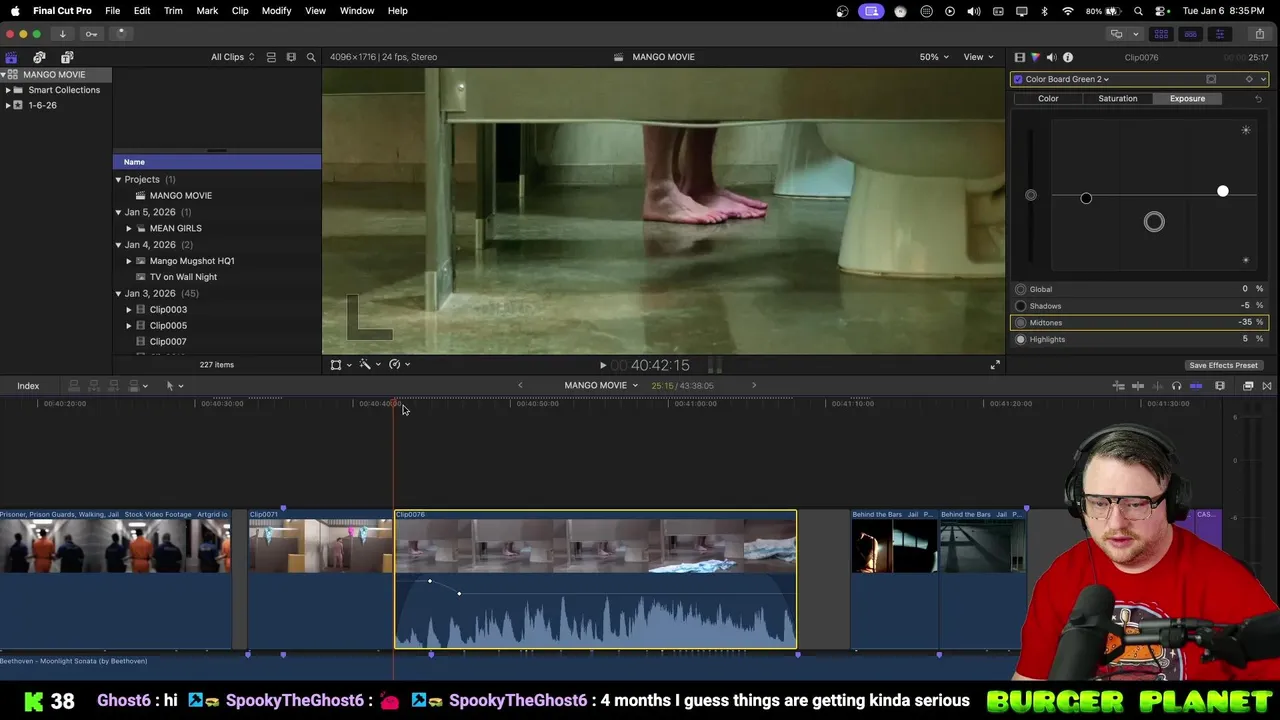Show the Background Tasks circular indicator
1280x720 pixels.
click(x=121, y=33)
